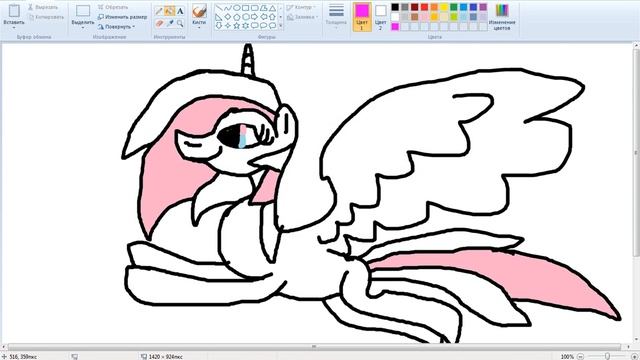Choose the Pentagon shape
The height and width of the screenshot is (360, 640).
(237, 17)
